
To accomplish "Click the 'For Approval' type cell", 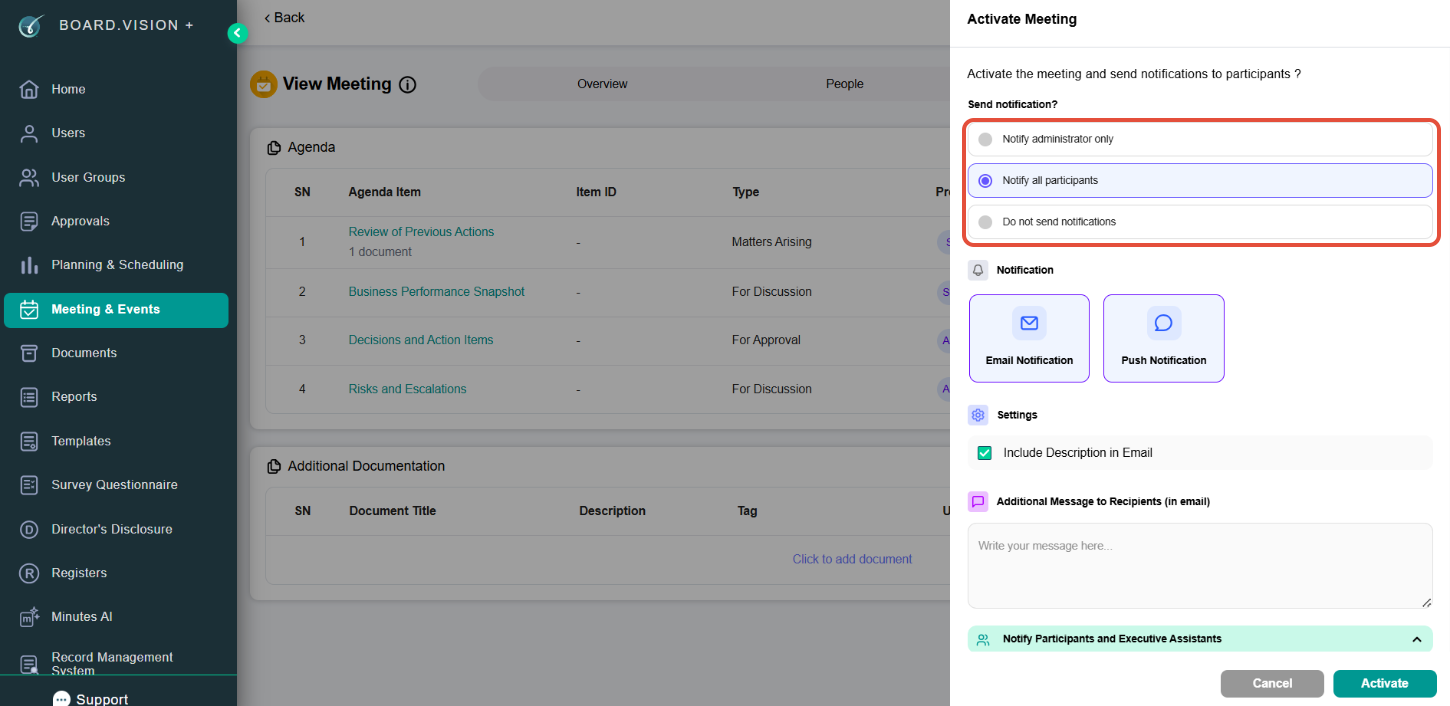I will [x=766, y=340].
